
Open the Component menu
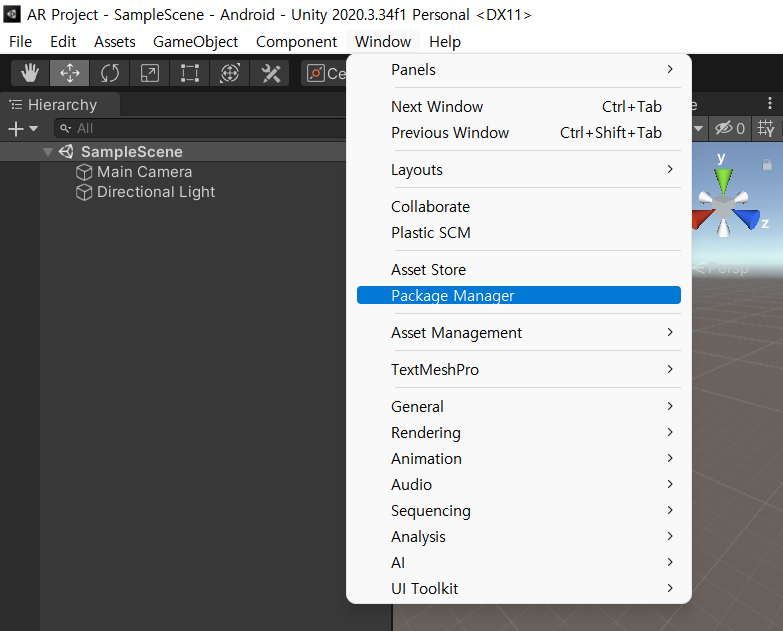(296, 41)
